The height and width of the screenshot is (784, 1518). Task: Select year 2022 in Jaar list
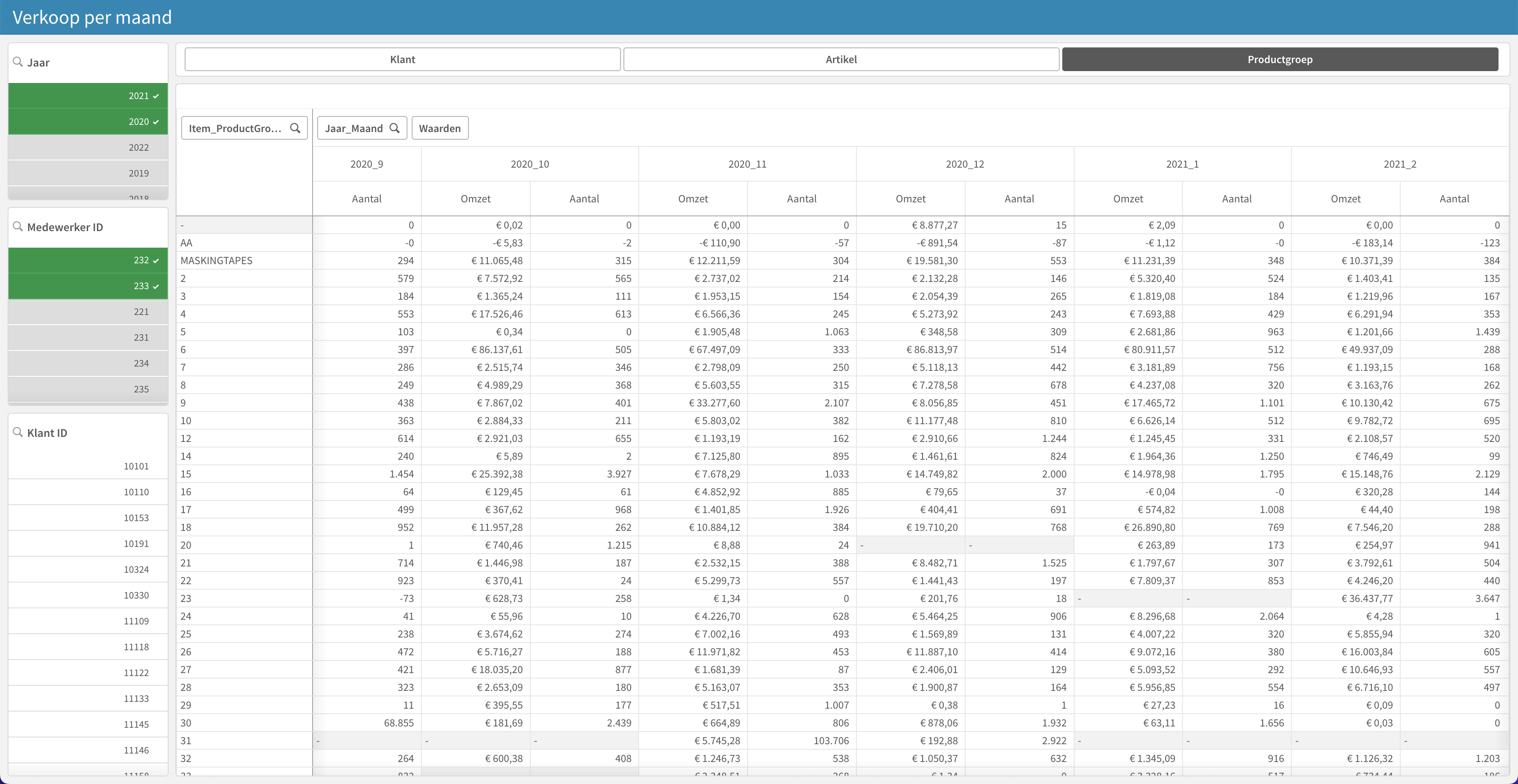point(89,147)
